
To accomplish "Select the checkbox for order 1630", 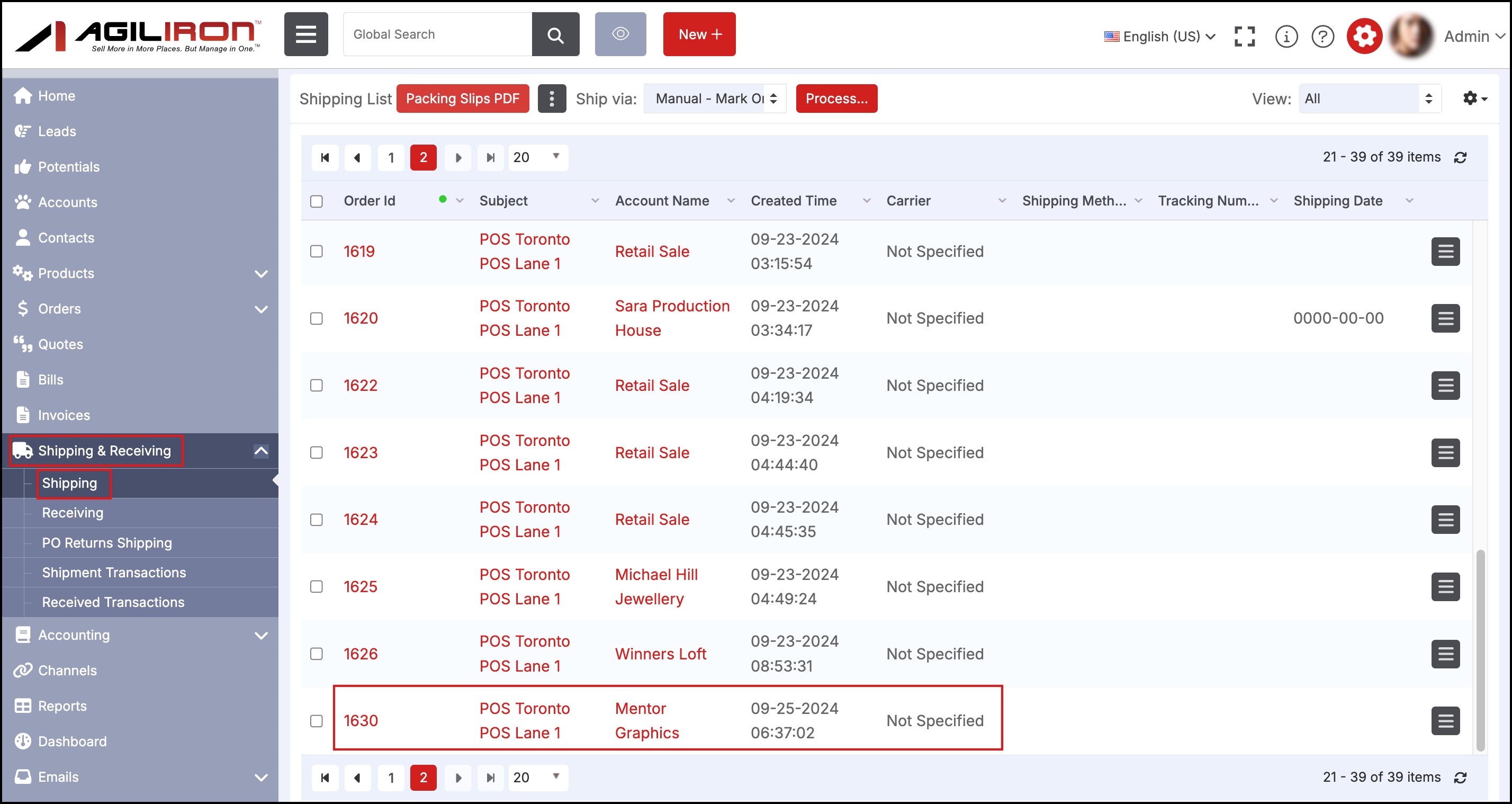I will coord(317,721).
